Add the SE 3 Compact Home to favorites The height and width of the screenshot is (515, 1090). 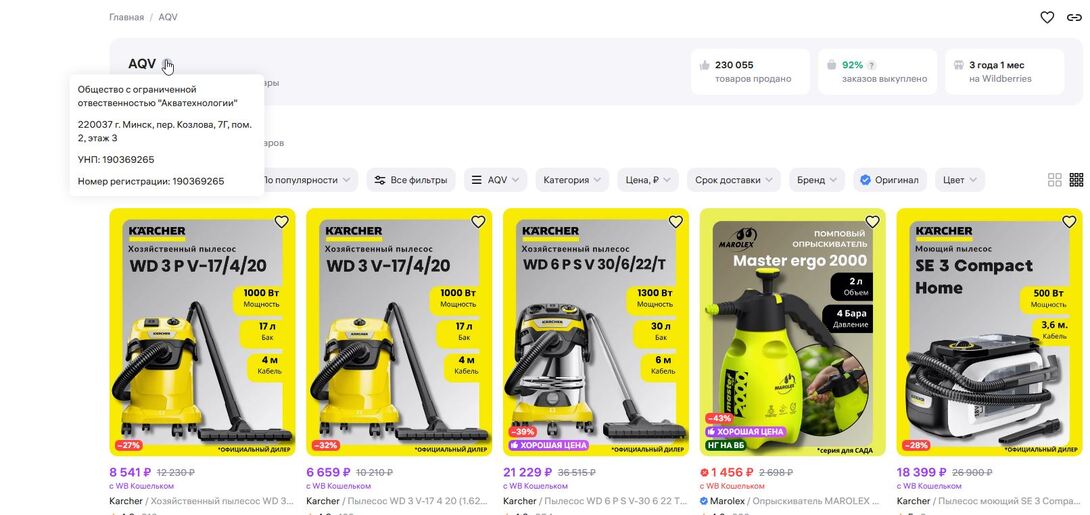coord(1069,222)
